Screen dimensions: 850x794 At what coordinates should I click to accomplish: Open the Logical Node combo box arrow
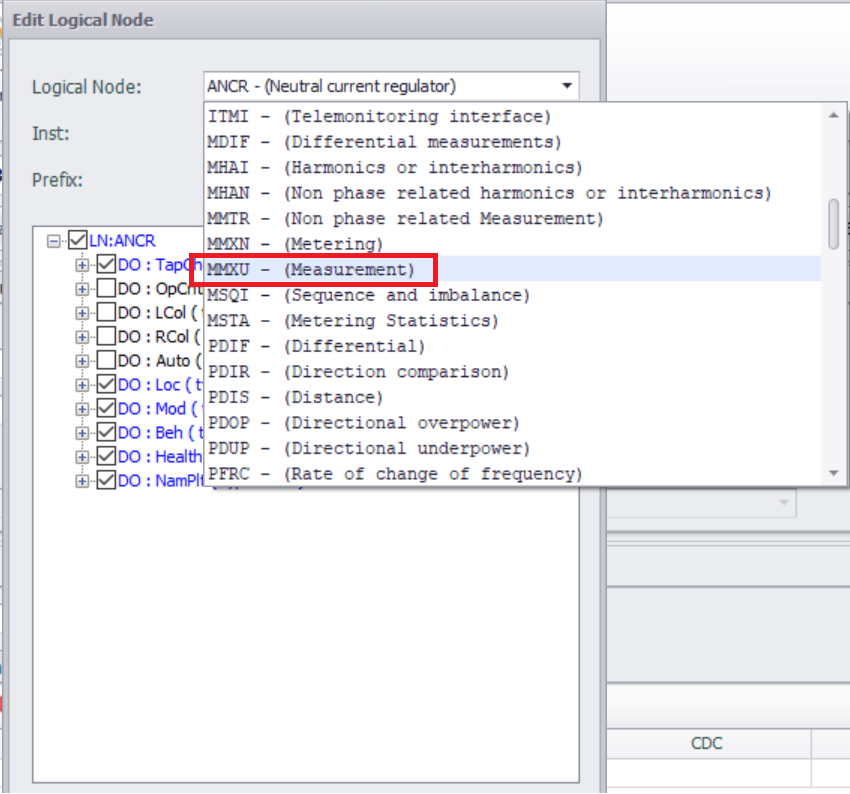tap(567, 86)
